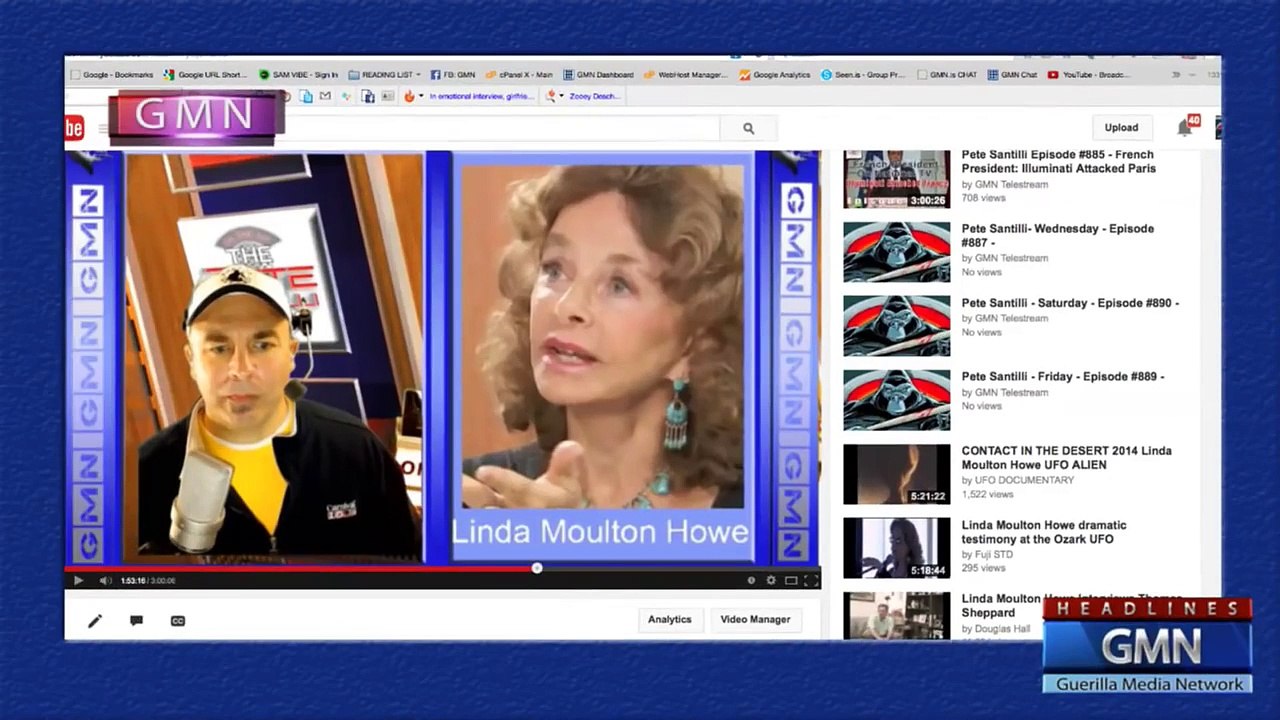Open the FB: GMN bookmark

tap(453, 75)
